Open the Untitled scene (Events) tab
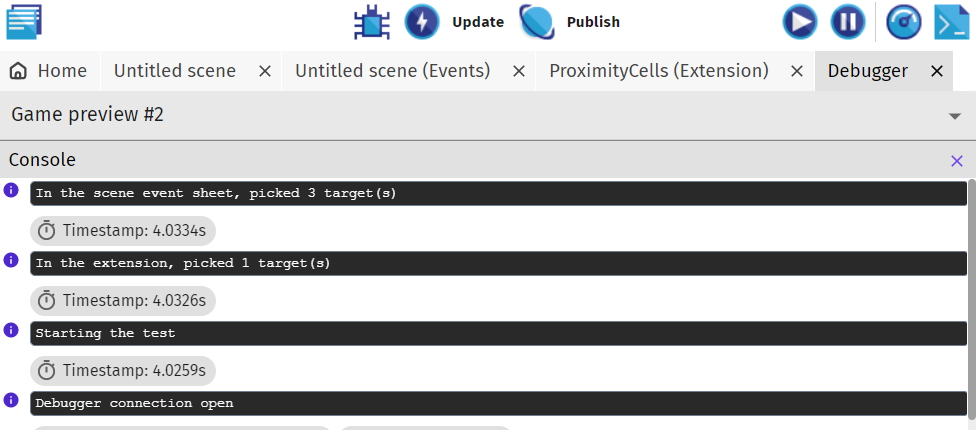 (x=393, y=71)
